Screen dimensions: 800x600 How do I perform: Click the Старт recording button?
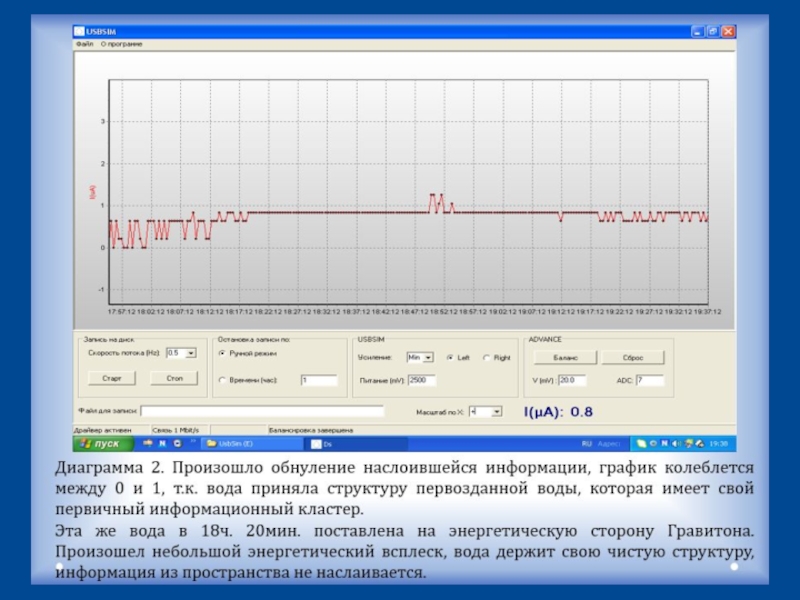point(110,379)
